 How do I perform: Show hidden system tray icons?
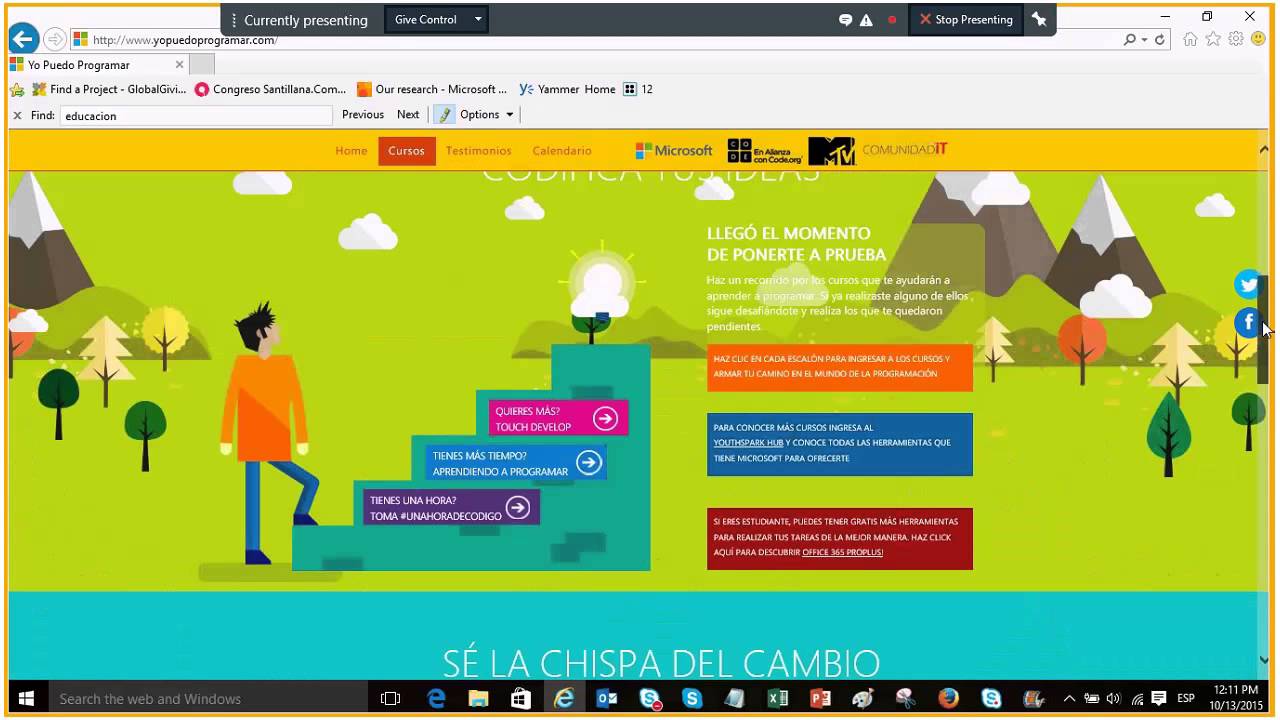coord(1069,699)
